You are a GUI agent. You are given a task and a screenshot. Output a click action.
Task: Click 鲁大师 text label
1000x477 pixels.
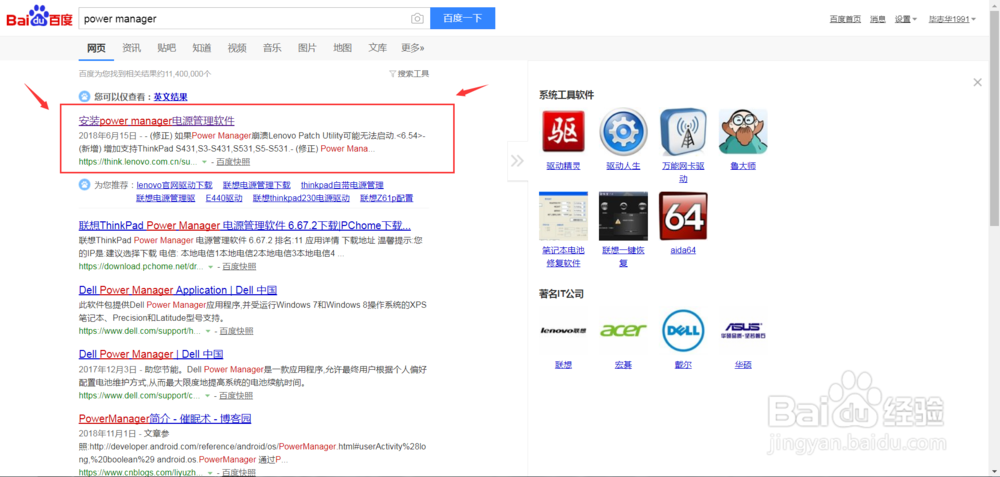pos(743,166)
